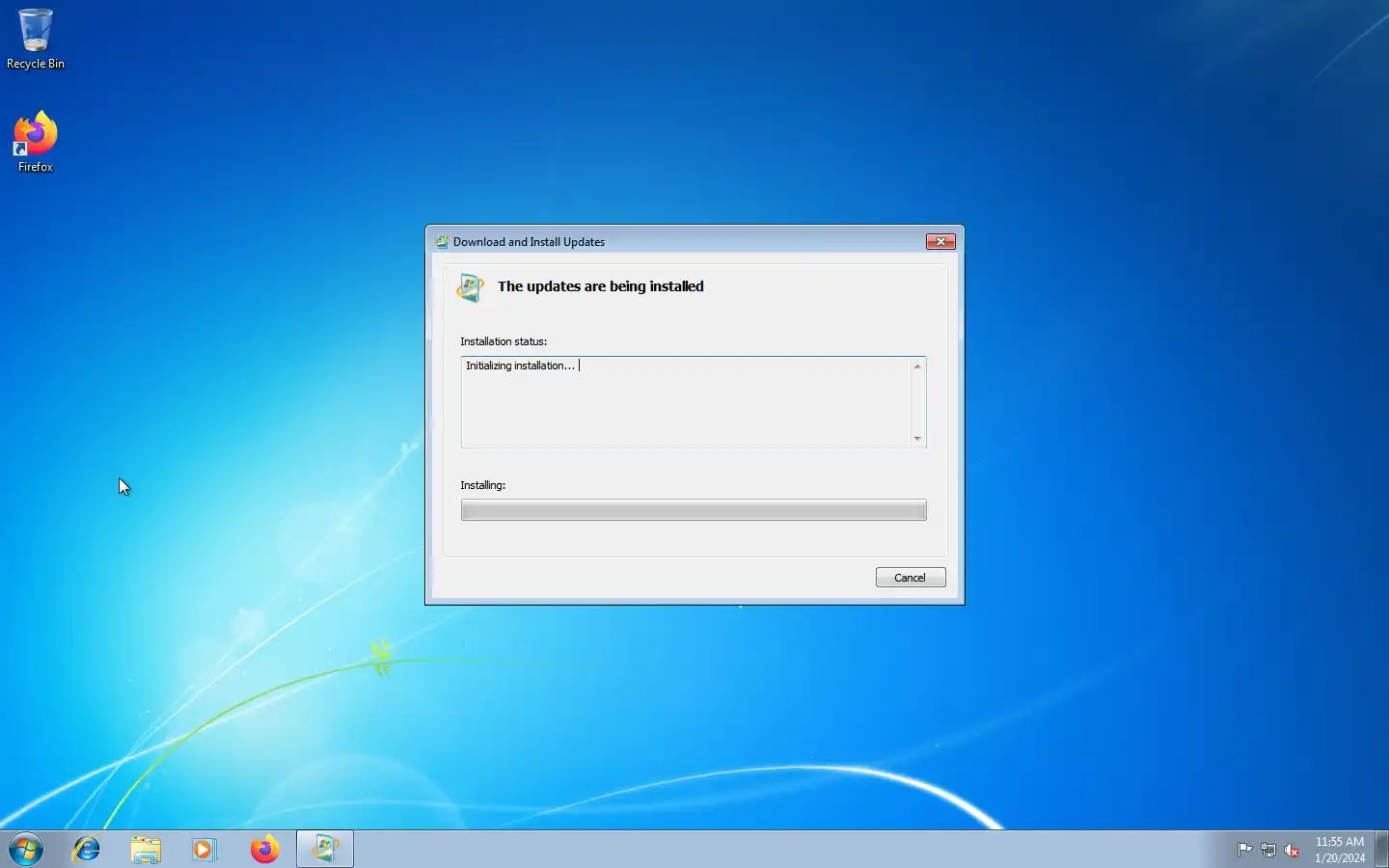
Task: Close the Download and Install Updates dialog
Action: click(940, 241)
